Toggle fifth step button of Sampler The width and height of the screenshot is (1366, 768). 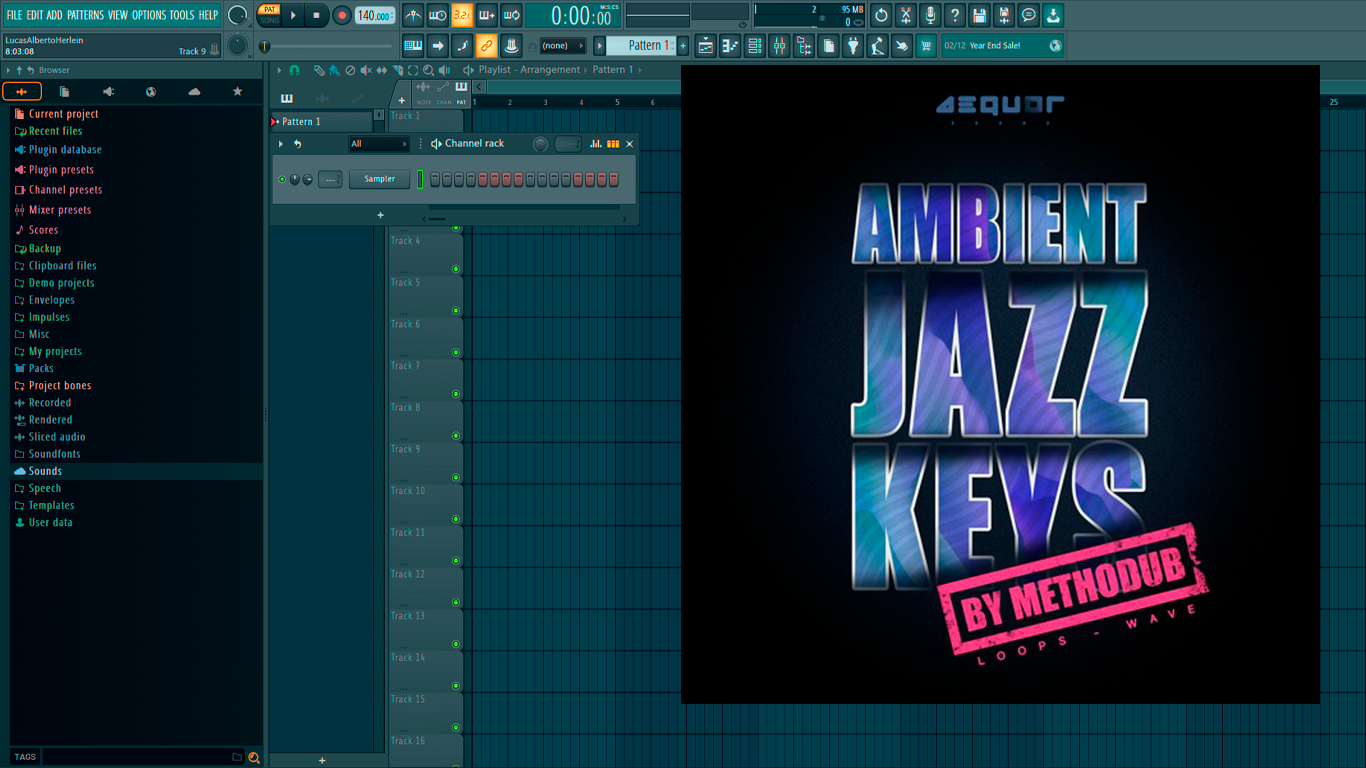click(483, 179)
